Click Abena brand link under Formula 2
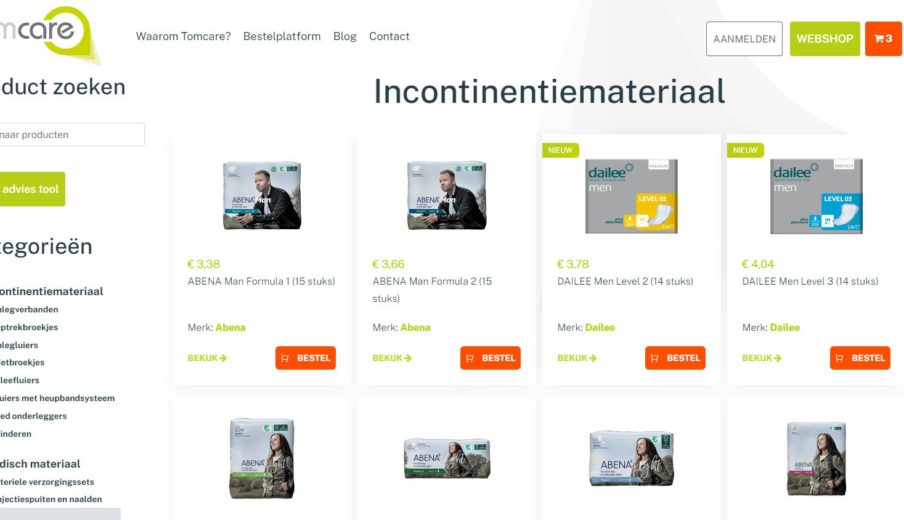 click(415, 327)
